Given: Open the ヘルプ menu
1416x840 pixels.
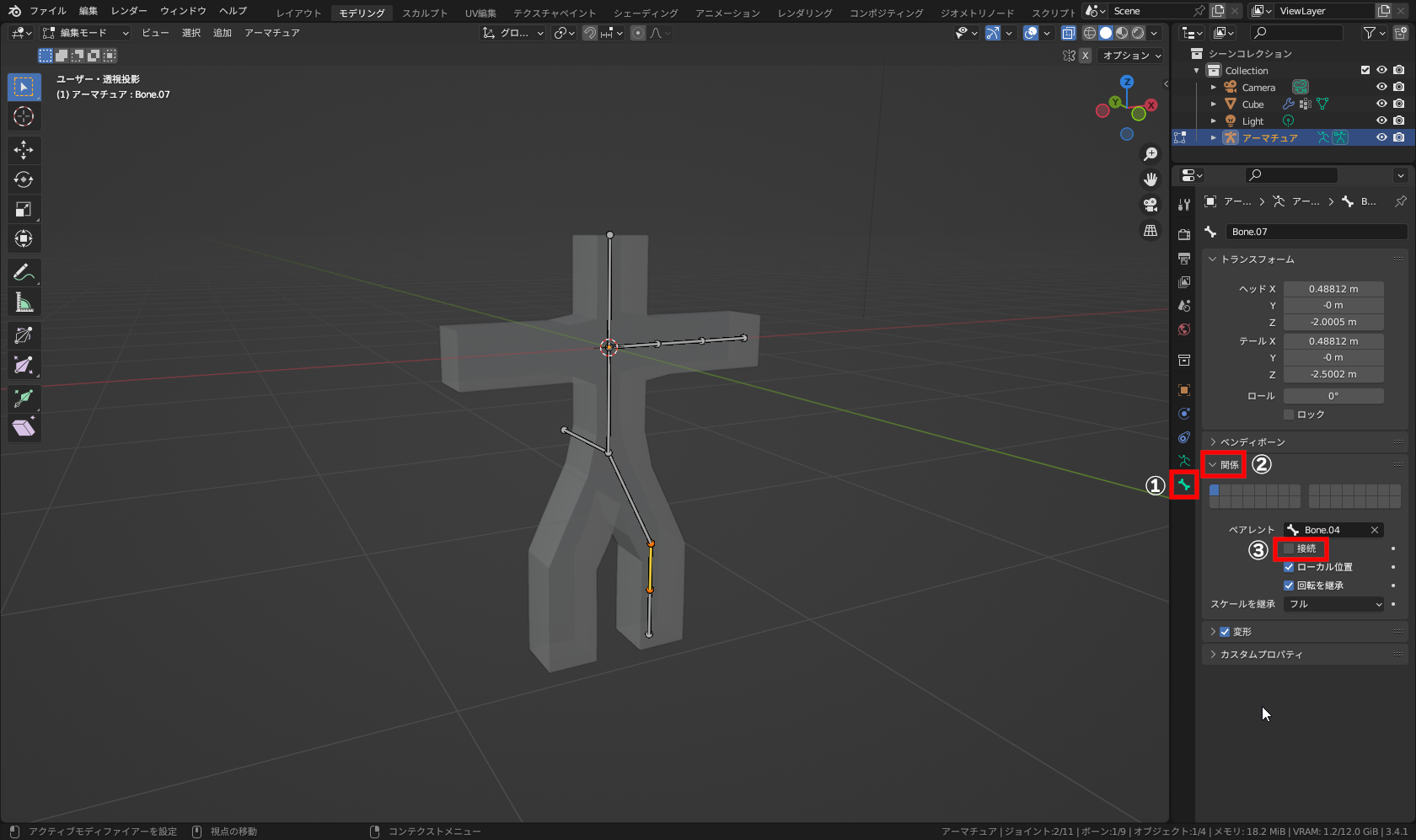Looking at the screenshot, I should [233, 11].
